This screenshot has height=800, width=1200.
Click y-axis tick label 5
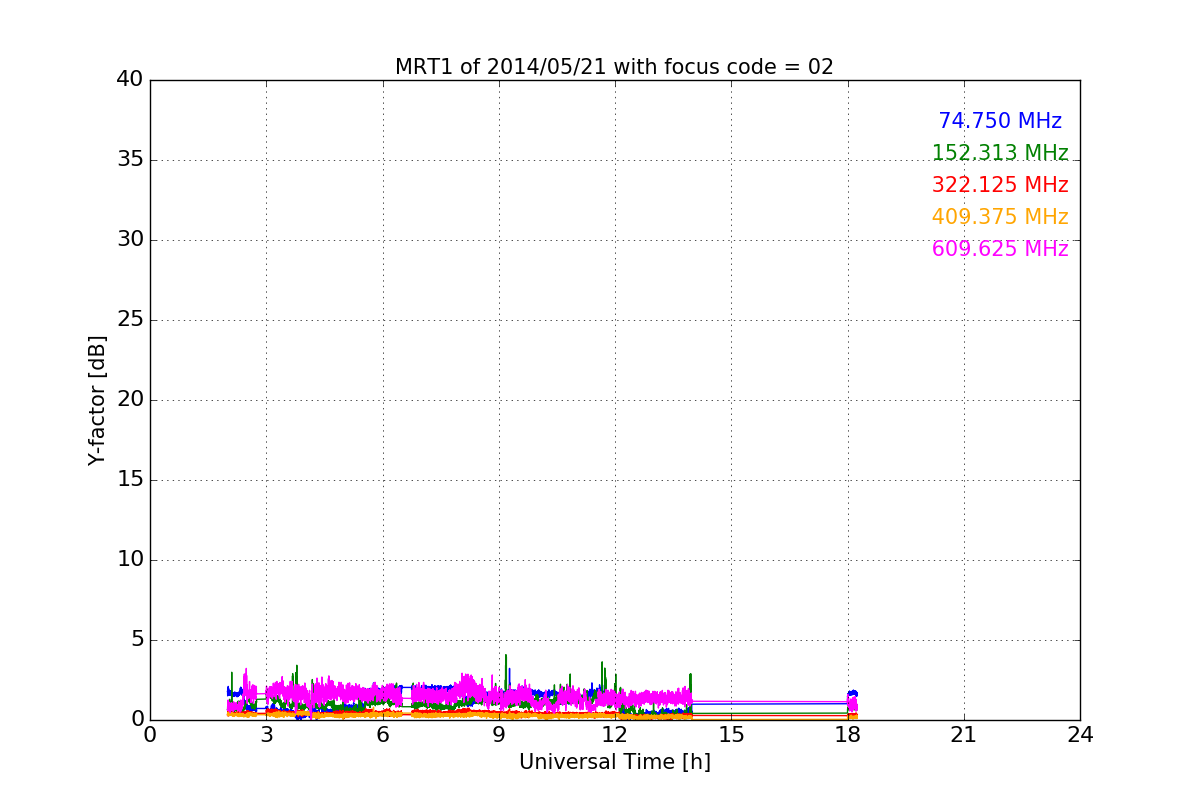click(x=136, y=640)
